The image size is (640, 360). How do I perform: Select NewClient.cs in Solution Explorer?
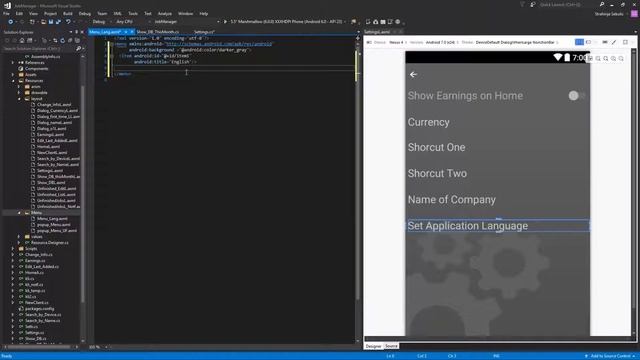pos(37,303)
